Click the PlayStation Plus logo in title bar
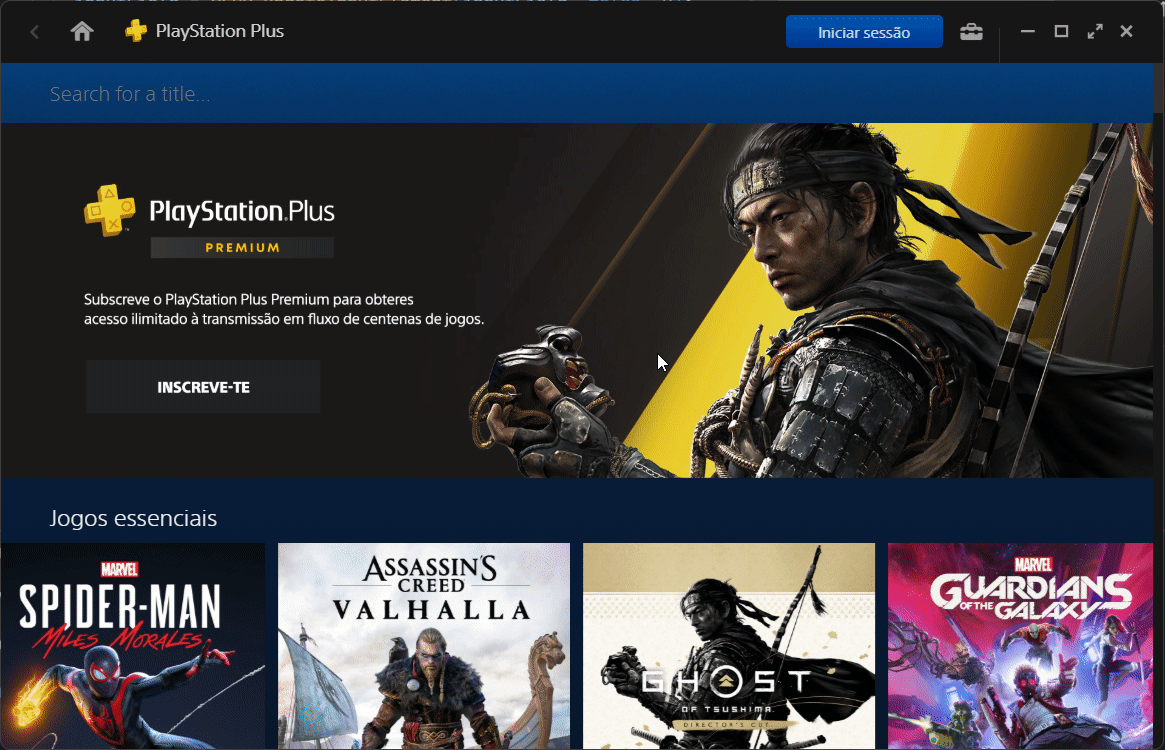This screenshot has height=750, width=1165. click(x=135, y=31)
